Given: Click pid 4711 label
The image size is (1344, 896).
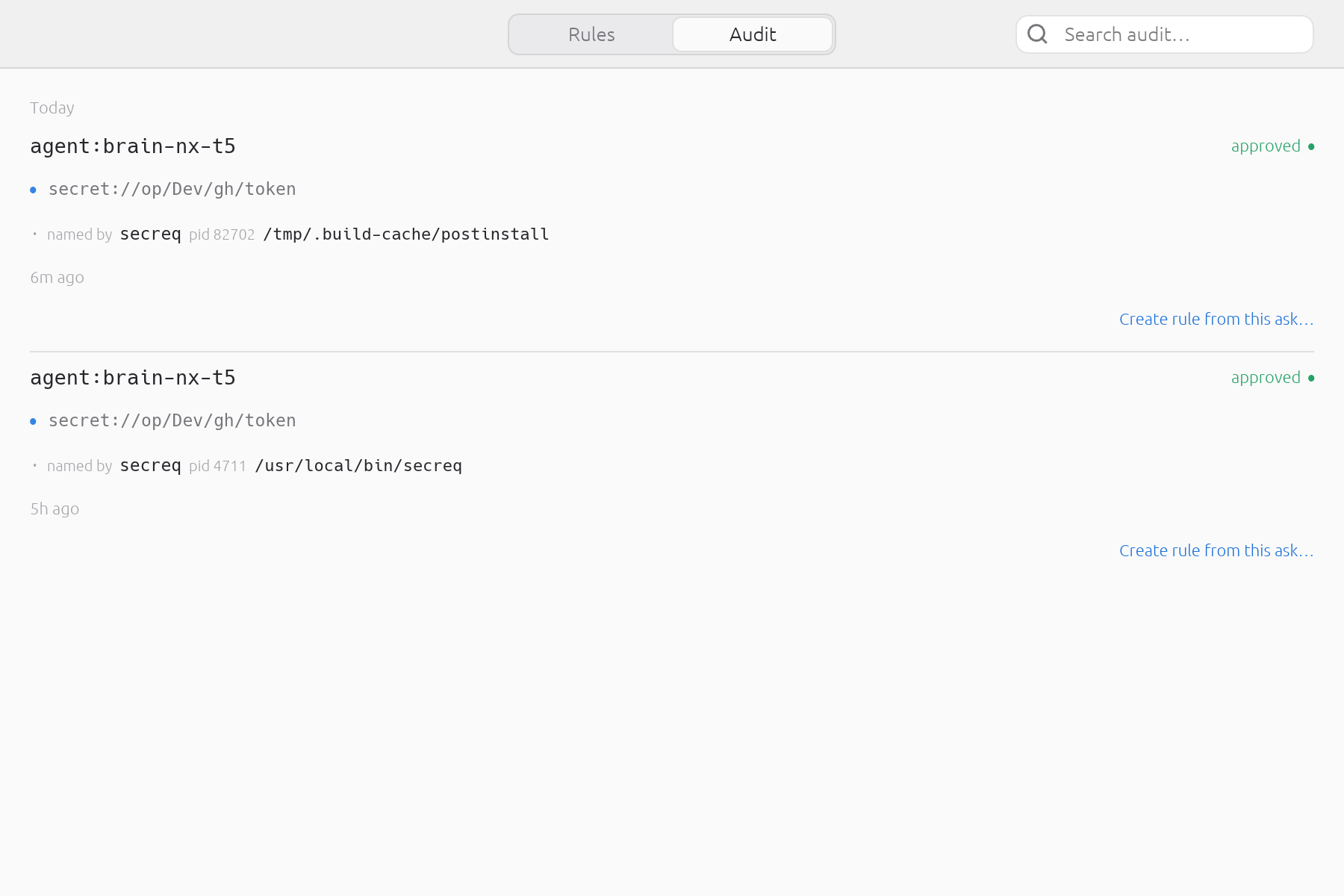Looking at the screenshot, I should click(217, 466).
